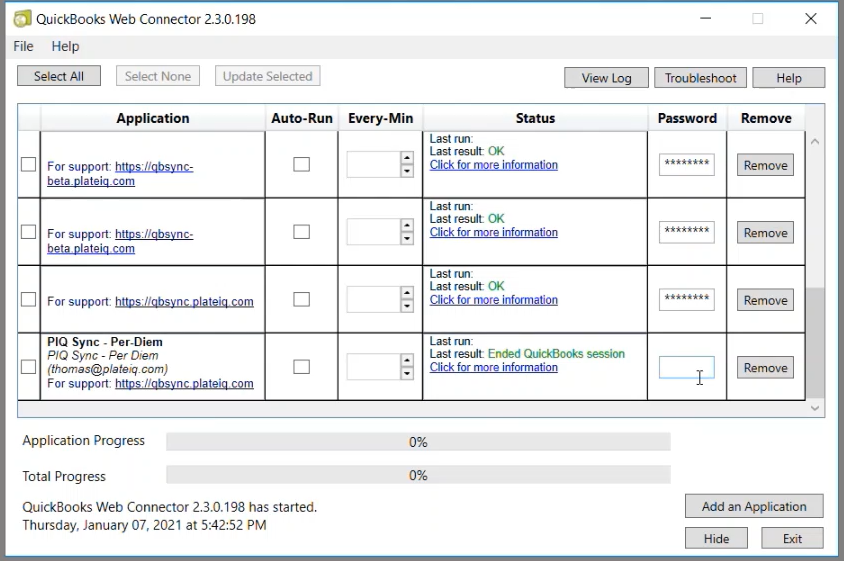This screenshot has width=844, height=561.
Task: Open support link in row above PIQ Sync
Action: 184,301
